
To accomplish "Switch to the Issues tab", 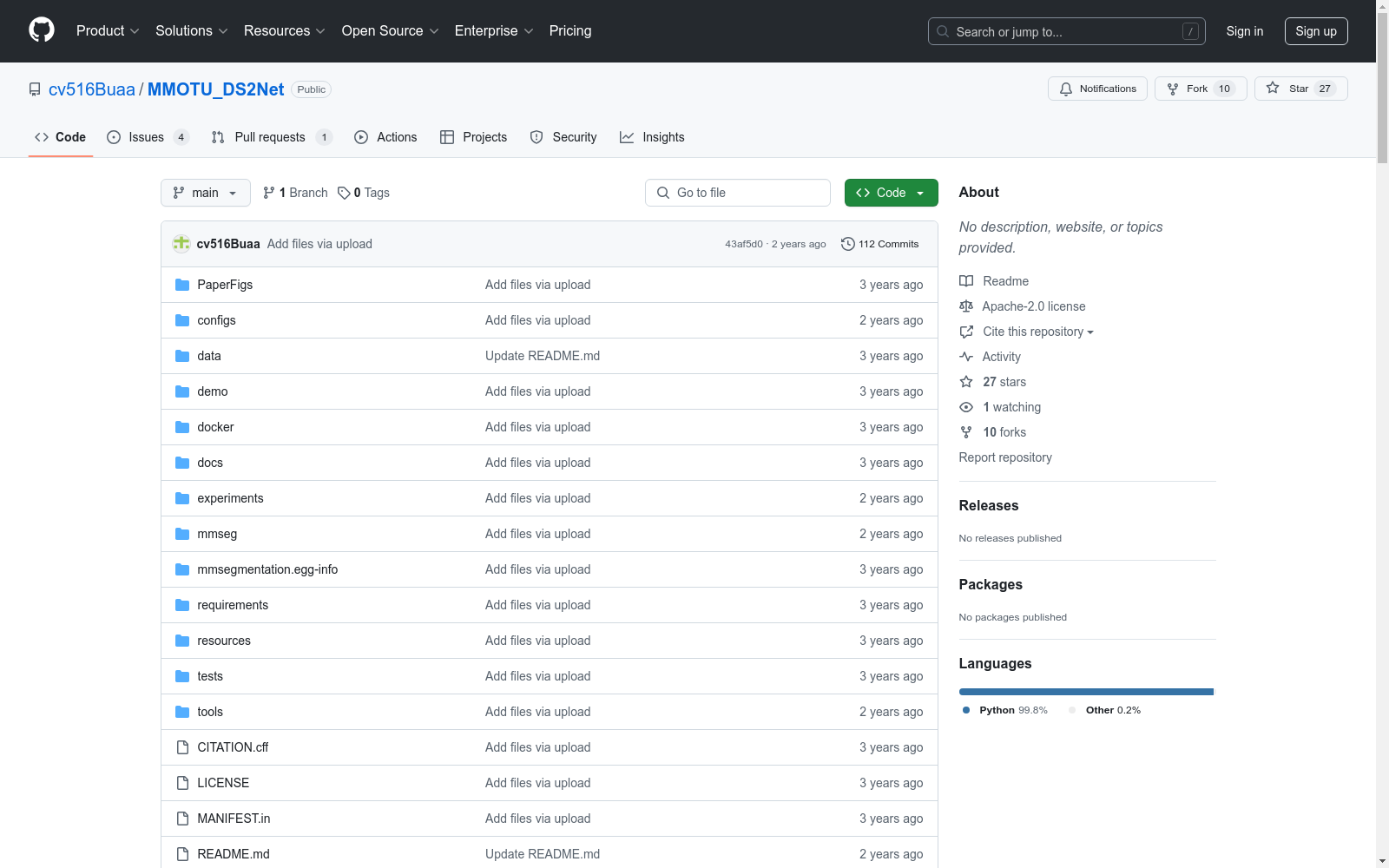I will [148, 137].
